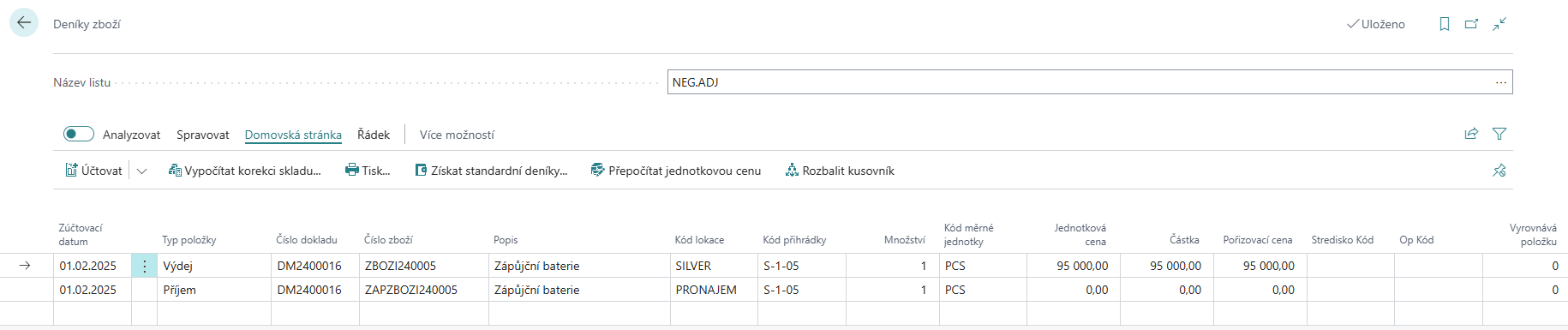The height and width of the screenshot is (330, 1568).
Task: Click the bookmark icon
Action: pos(1445,24)
